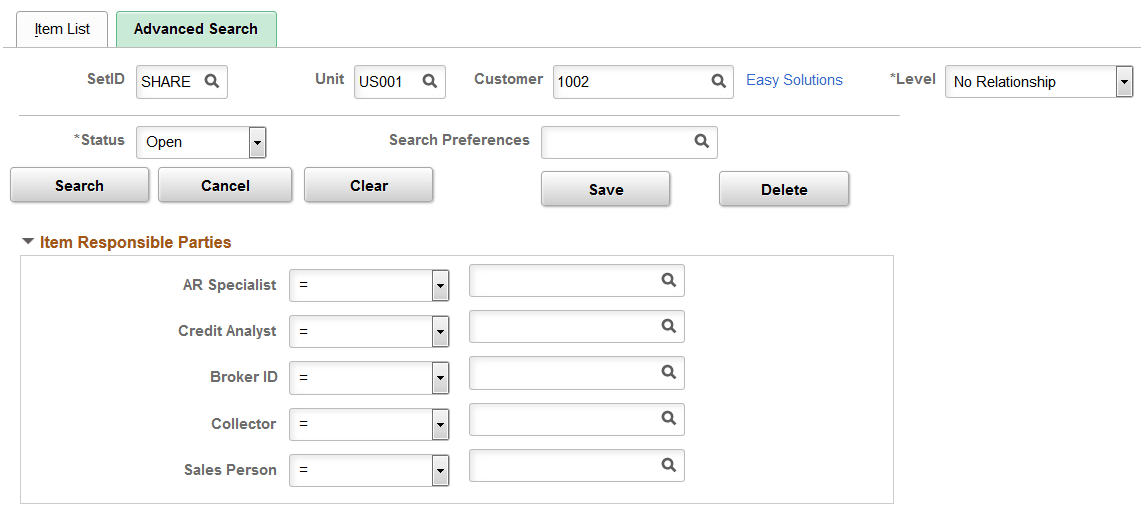Screen dimensions: 1141x523
Task: Open AR Specialist lookup magnifier icon
Action: pos(669,279)
